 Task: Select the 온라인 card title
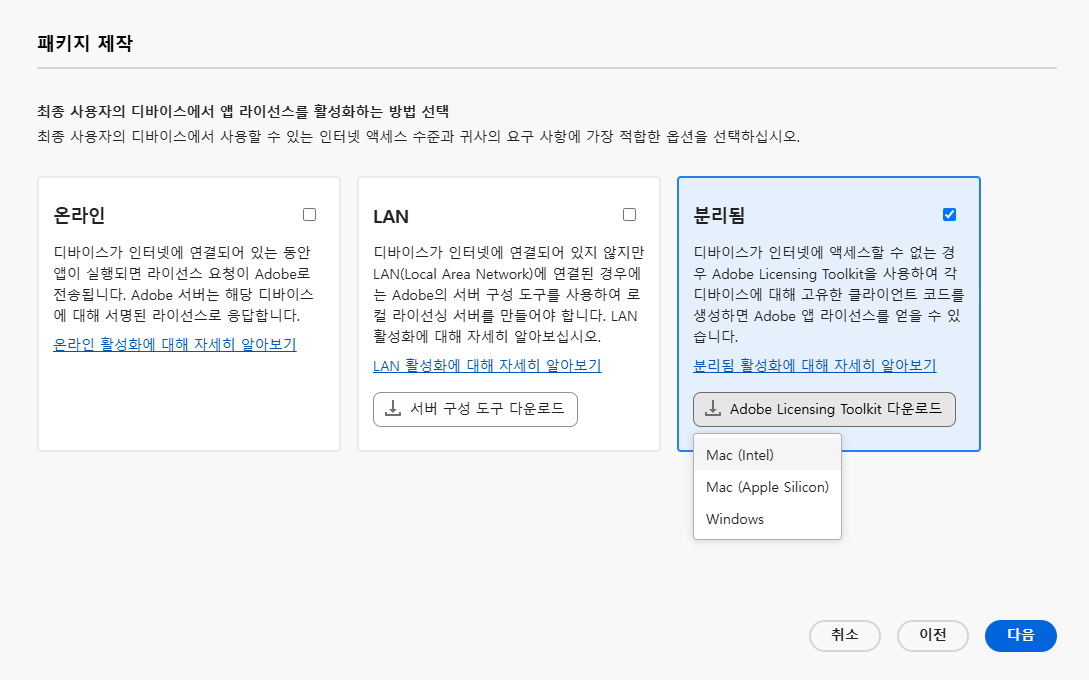(x=79, y=215)
